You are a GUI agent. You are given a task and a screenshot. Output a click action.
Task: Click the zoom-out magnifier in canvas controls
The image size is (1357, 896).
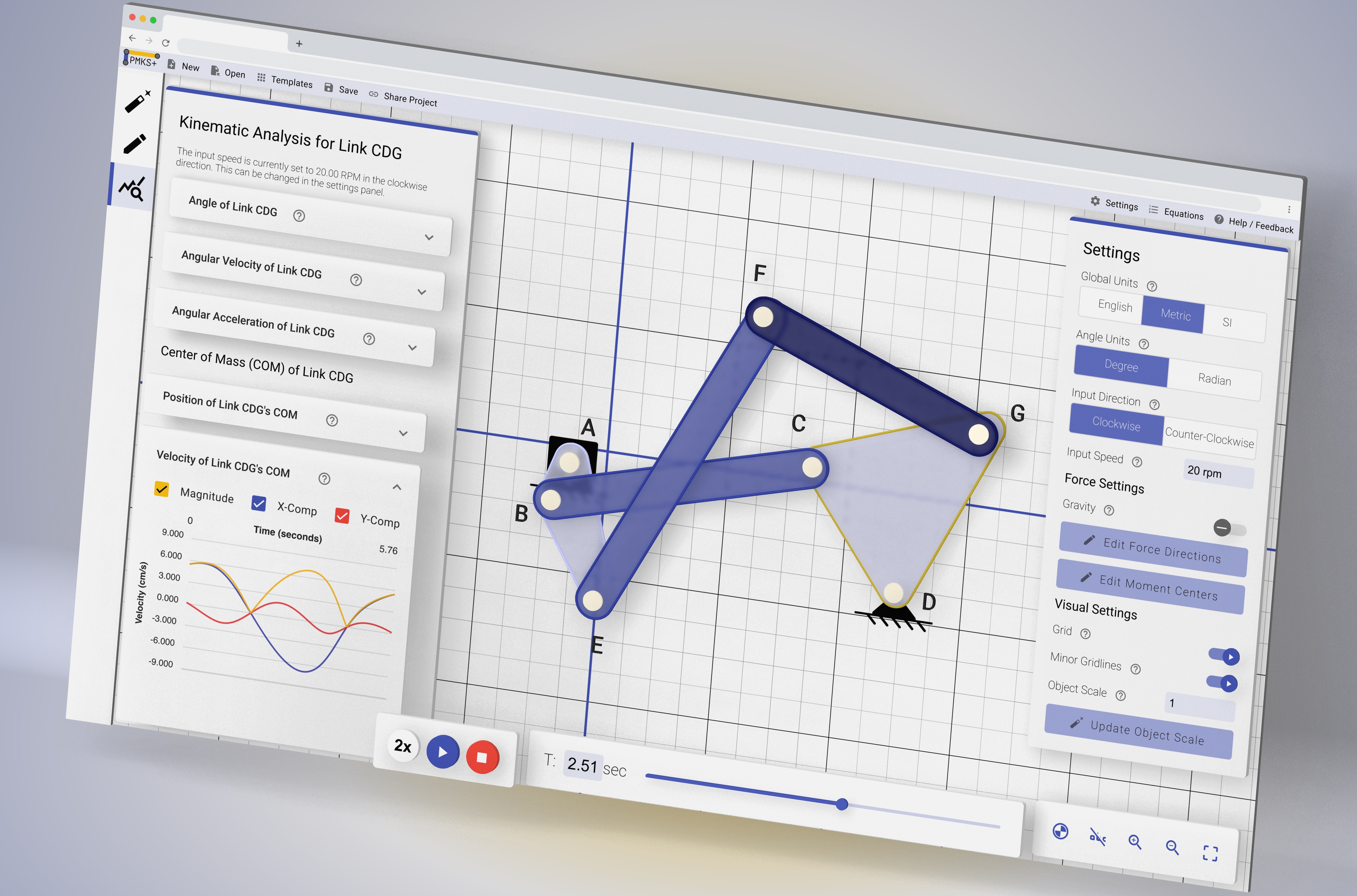1172,846
